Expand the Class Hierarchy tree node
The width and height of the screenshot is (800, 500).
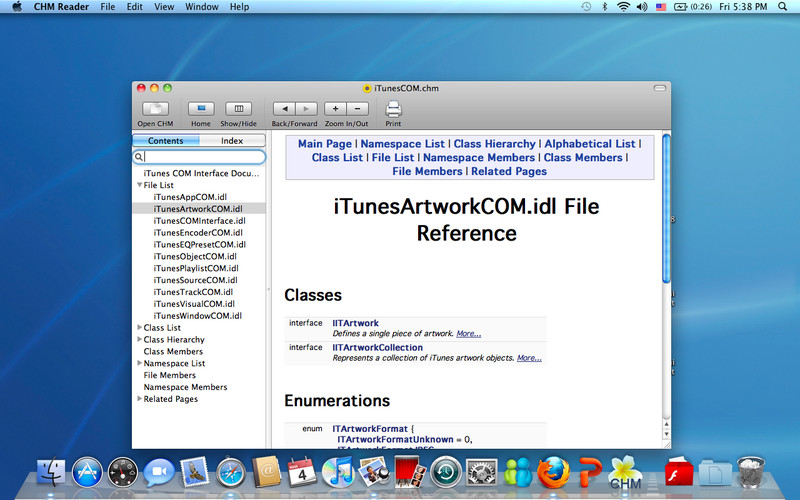point(139,339)
